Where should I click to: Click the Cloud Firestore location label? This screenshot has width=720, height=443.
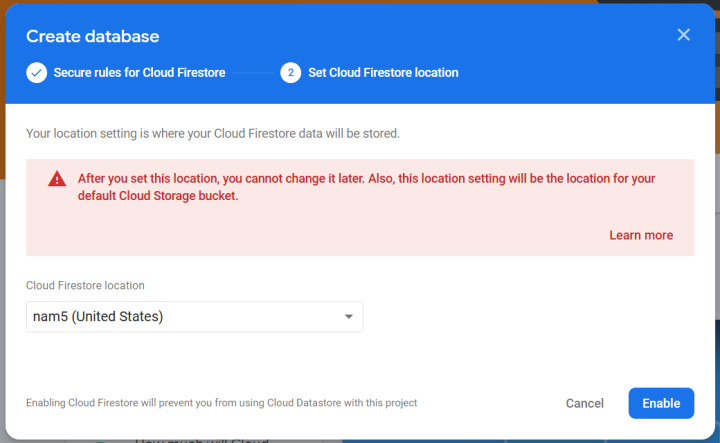click(85, 286)
